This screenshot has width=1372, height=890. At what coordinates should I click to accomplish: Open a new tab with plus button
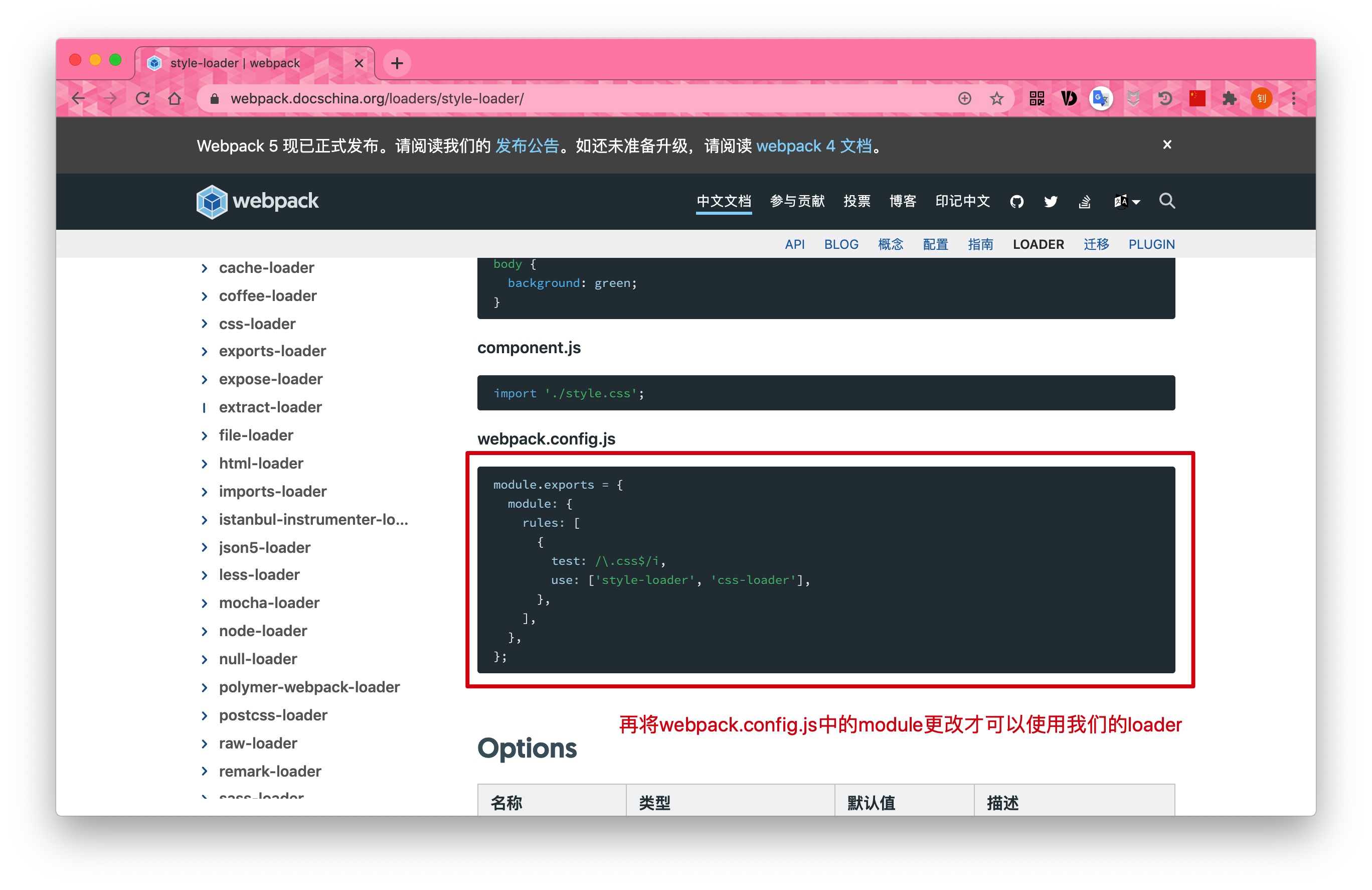(397, 63)
